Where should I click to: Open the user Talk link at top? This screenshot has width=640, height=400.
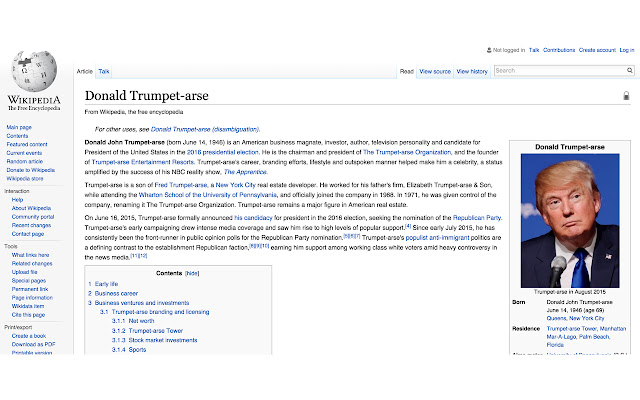click(x=534, y=50)
